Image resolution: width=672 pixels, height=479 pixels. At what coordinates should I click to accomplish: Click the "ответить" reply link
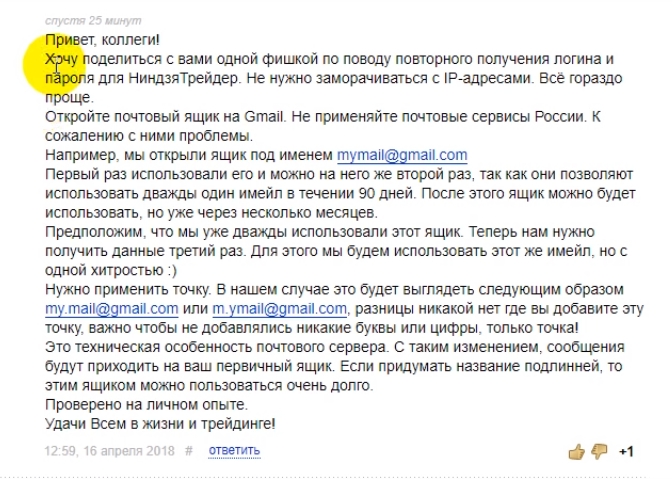pyautogui.click(x=235, y=450)
